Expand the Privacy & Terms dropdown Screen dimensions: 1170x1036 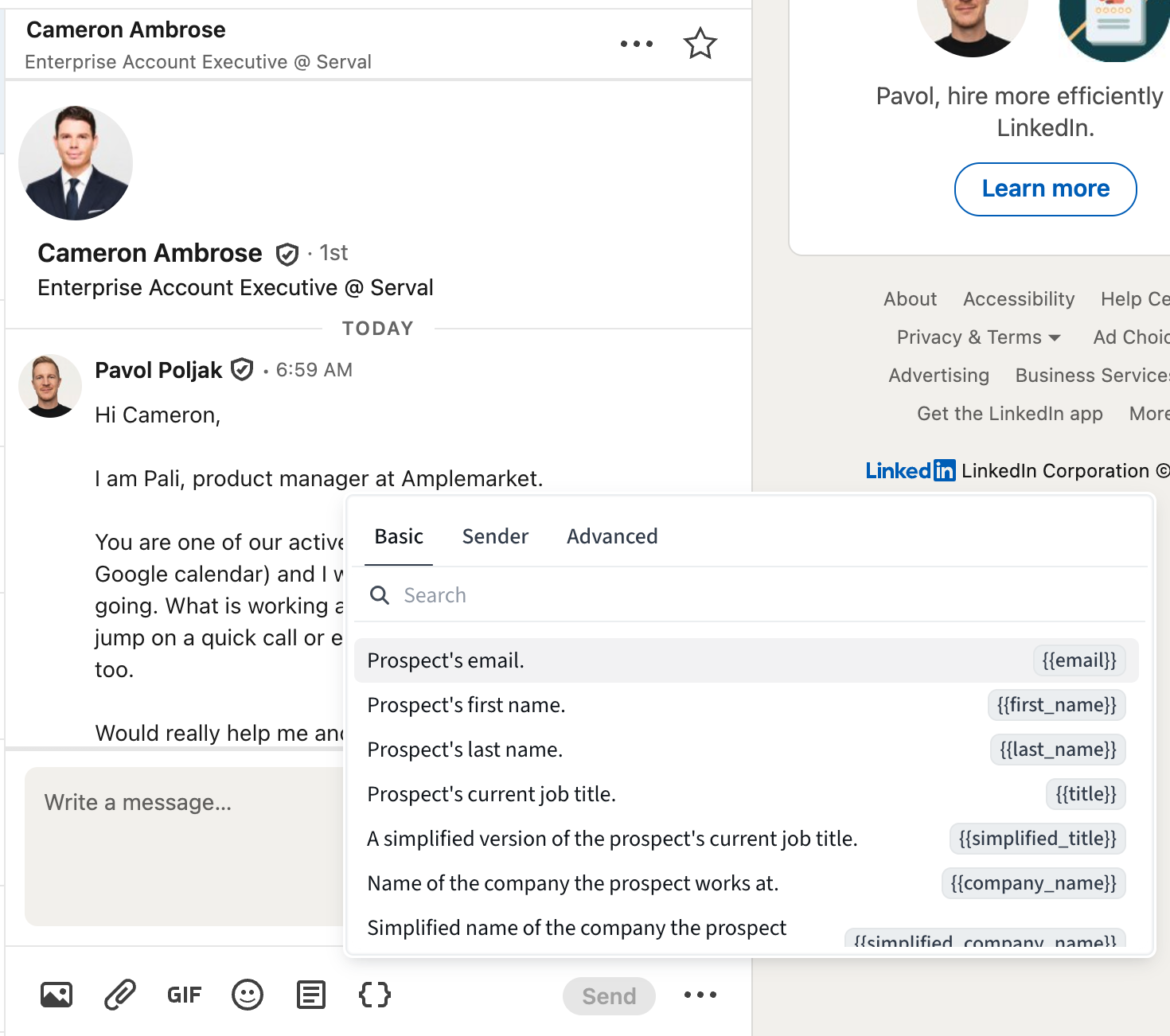coord(979,337)
